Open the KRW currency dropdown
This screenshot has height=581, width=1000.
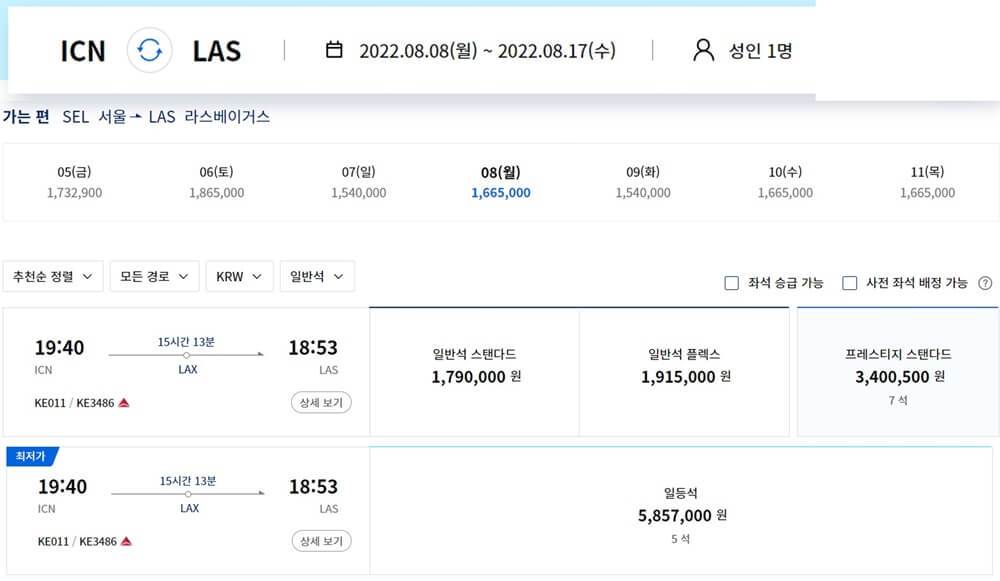(239, 276)
